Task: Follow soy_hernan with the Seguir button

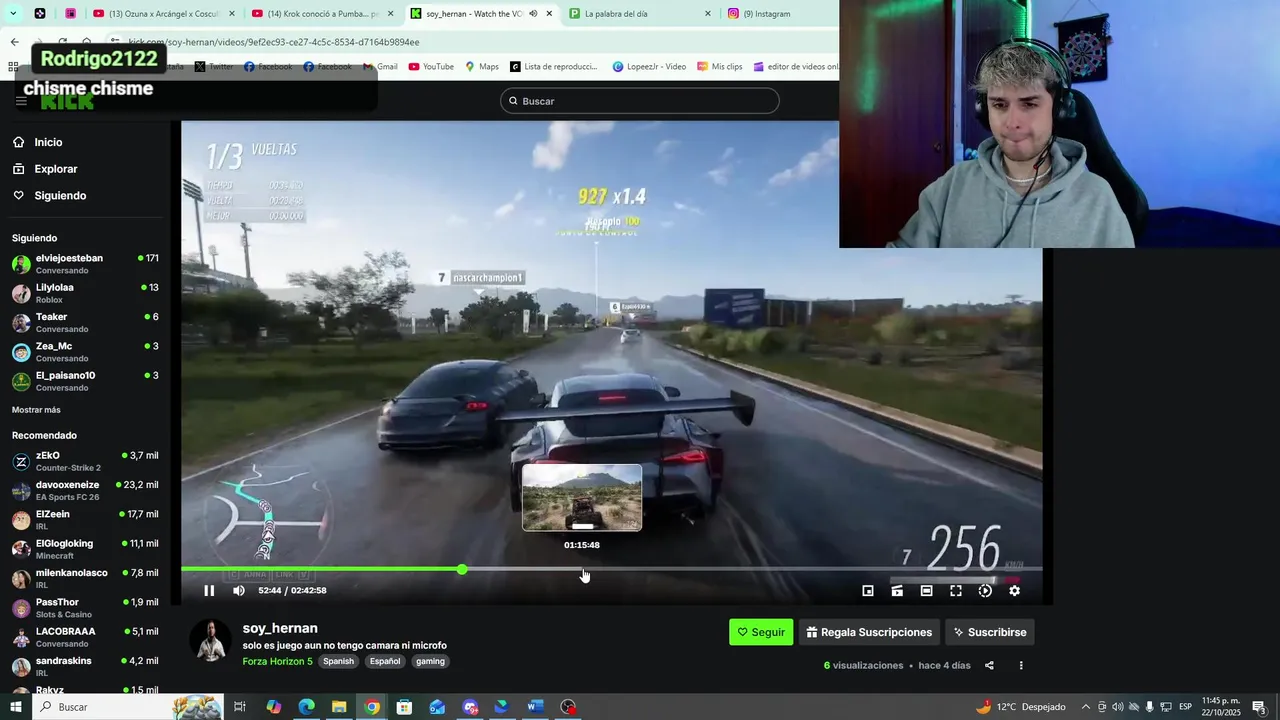Action: pos(761,632)
